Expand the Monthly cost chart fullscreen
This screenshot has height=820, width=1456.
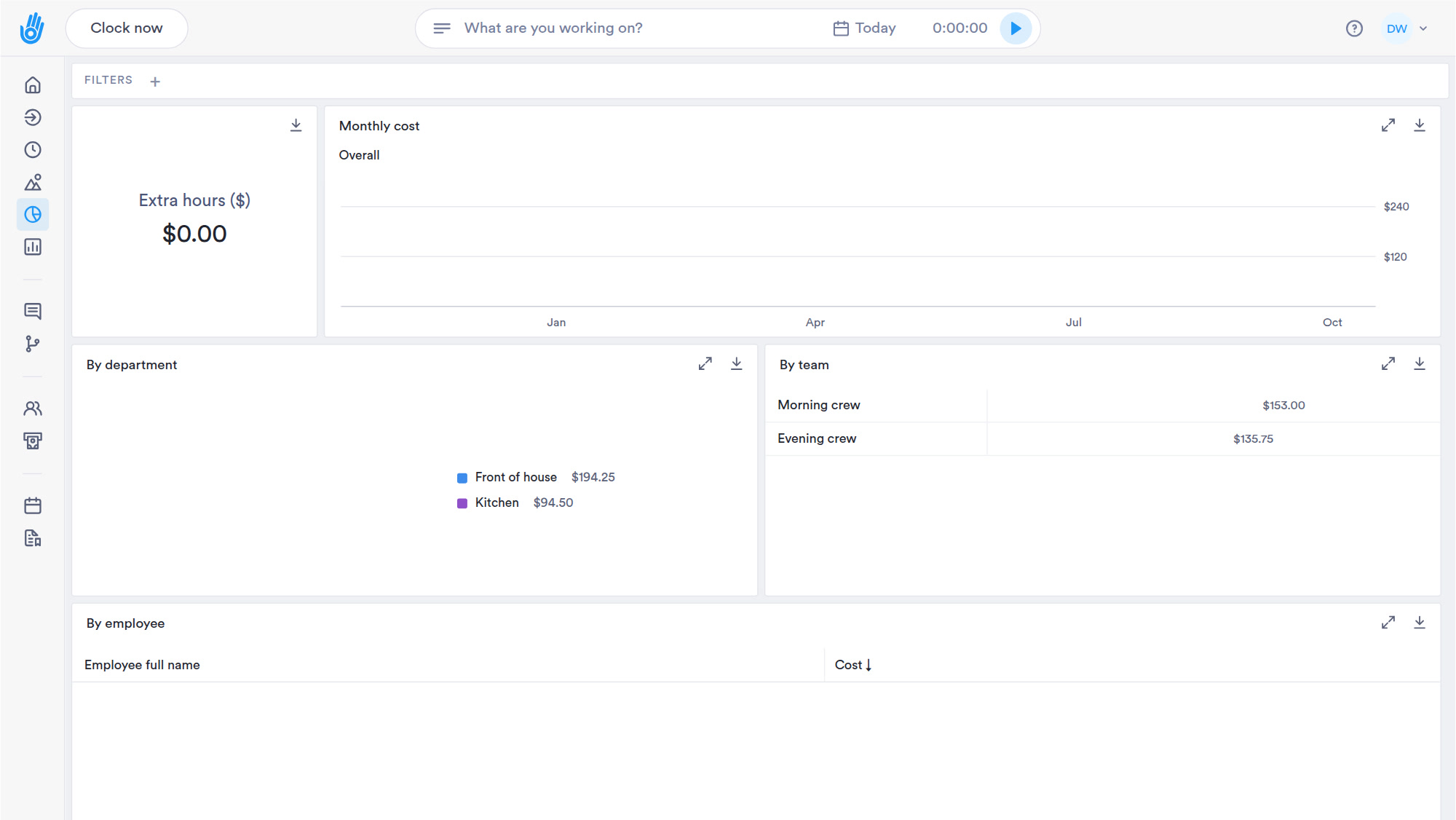[1388, 125]
